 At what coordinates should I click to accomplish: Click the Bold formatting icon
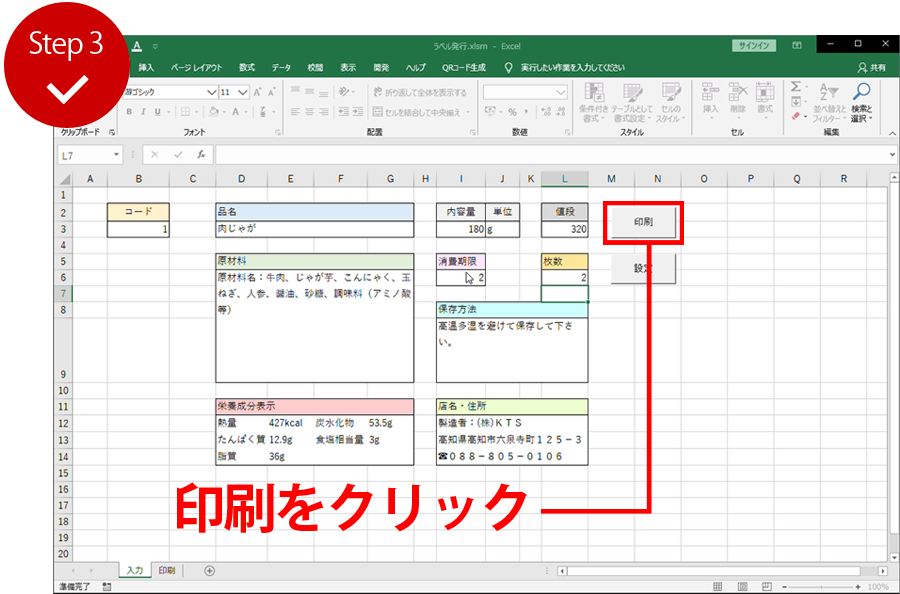[129, 112]
